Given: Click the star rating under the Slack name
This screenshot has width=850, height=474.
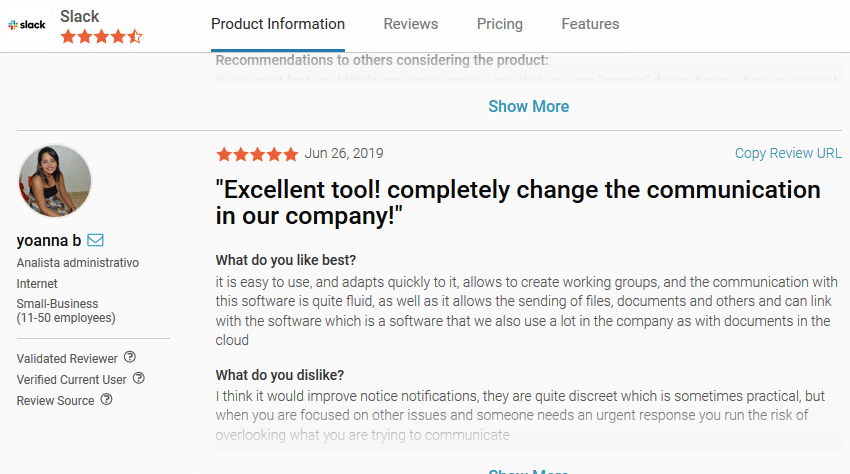Looking at the screenshot, I should (x=101, y=37).
